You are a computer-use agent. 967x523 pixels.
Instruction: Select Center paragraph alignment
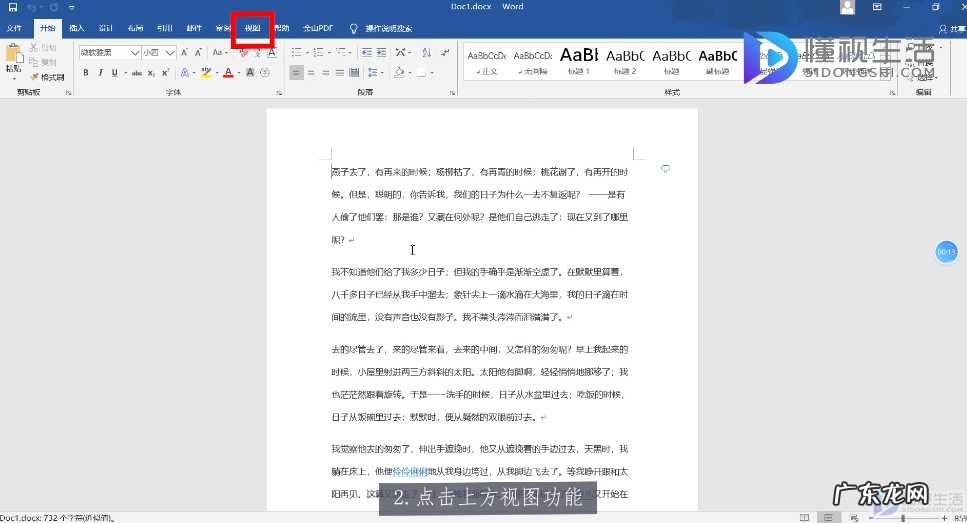(311, 73)
